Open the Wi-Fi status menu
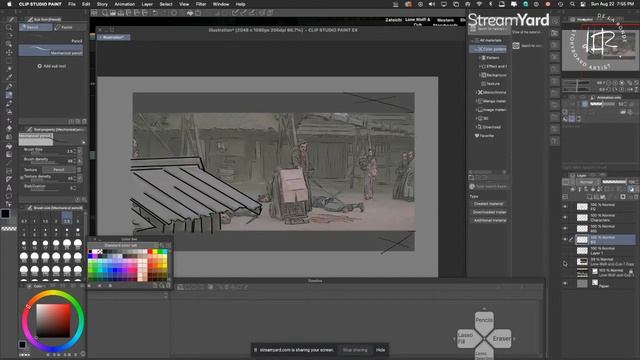The image size is (640, 360). tap(479, 4)
